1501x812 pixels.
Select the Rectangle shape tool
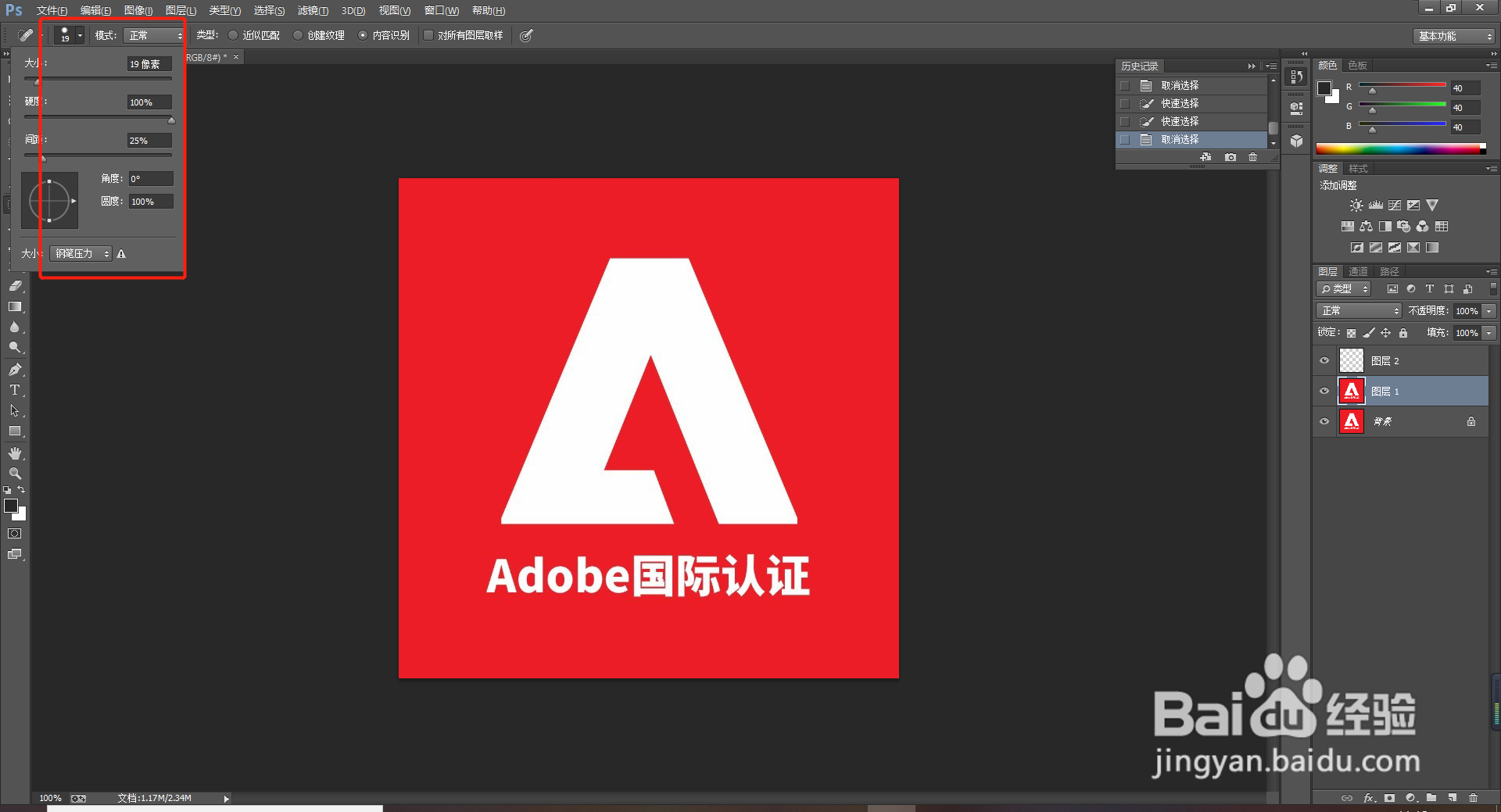coord(15,431)
